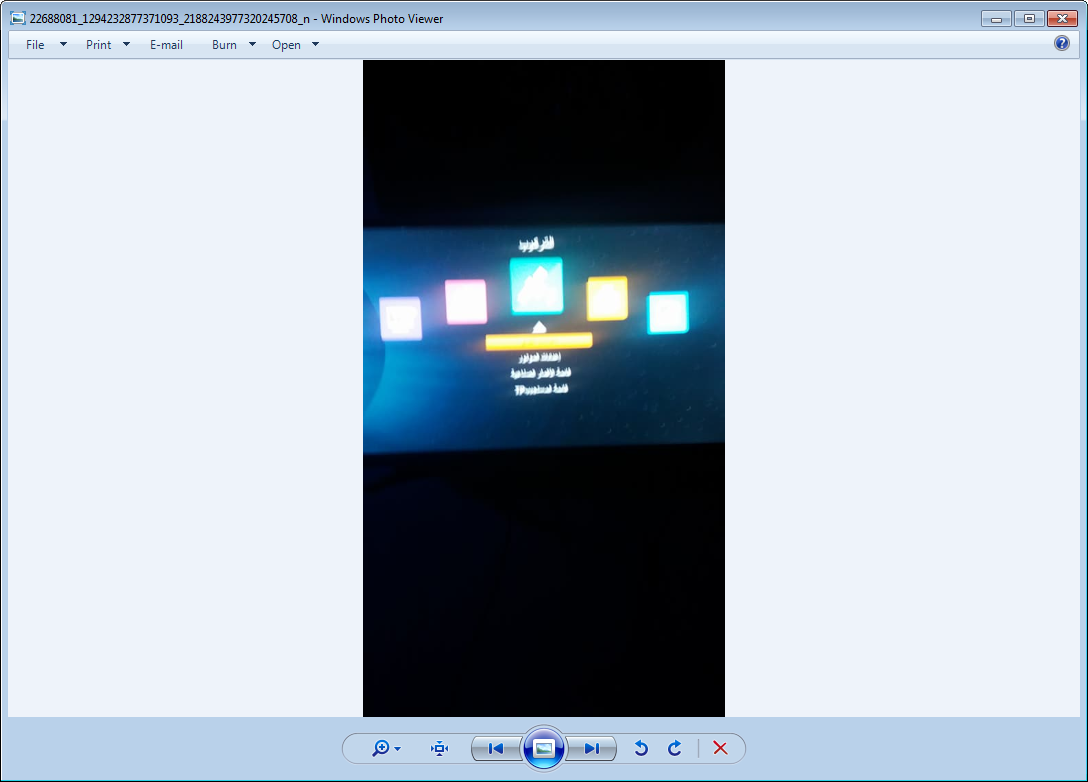Play the slide show
The height and width of the screenshot is (782, 1088).
[x=544, y=748]
